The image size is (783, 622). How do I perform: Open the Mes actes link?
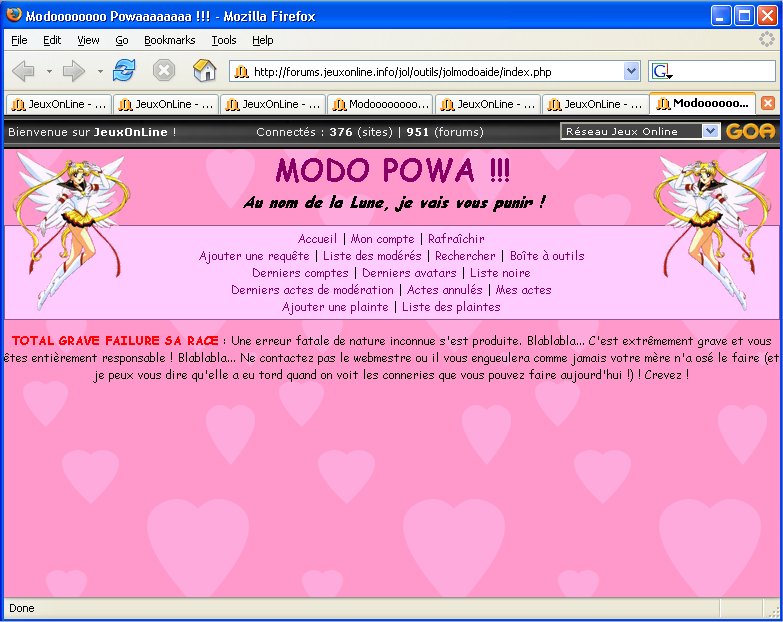click(523, 290)
